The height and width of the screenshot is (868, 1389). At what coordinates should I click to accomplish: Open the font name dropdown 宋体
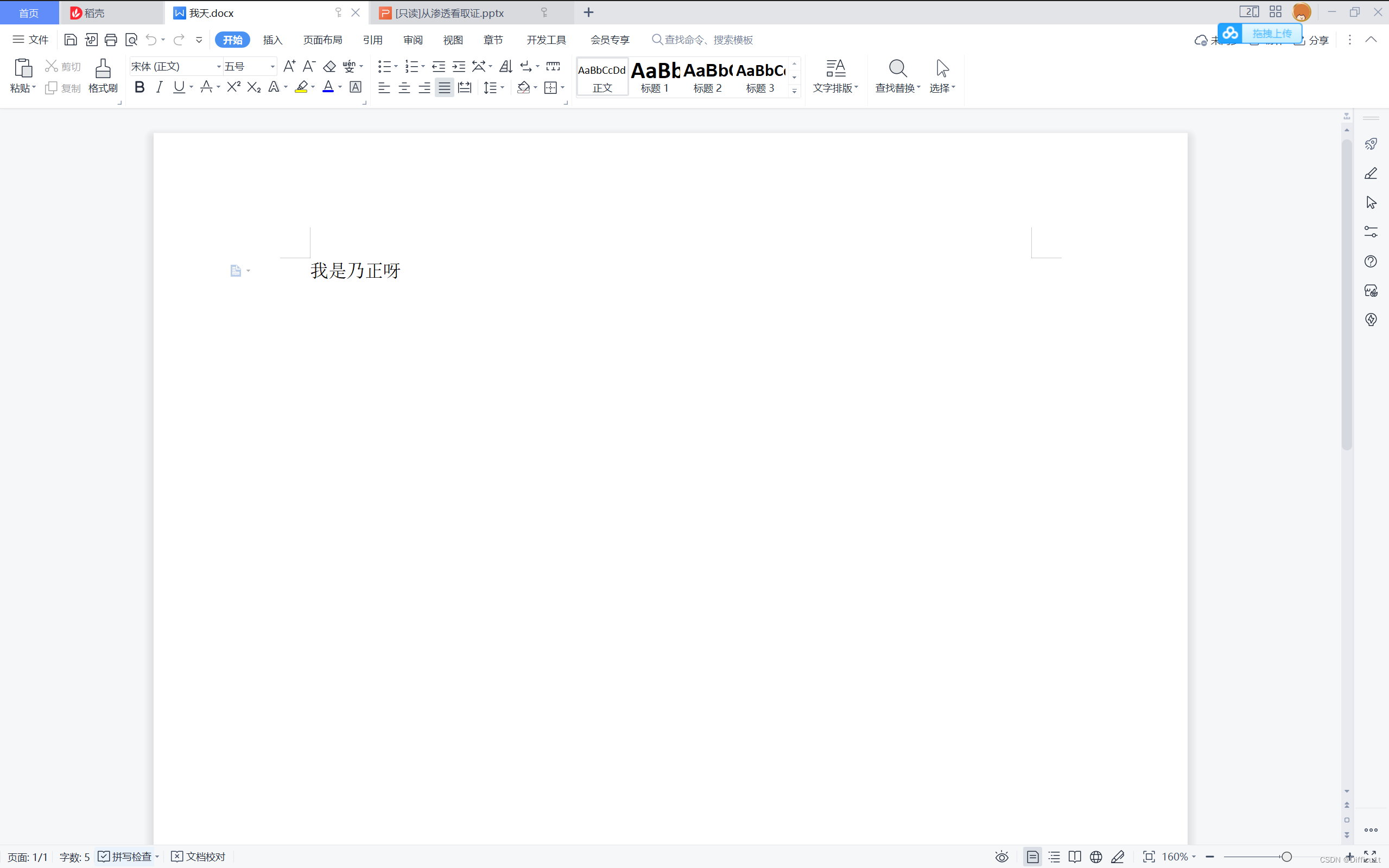[218, 67]
